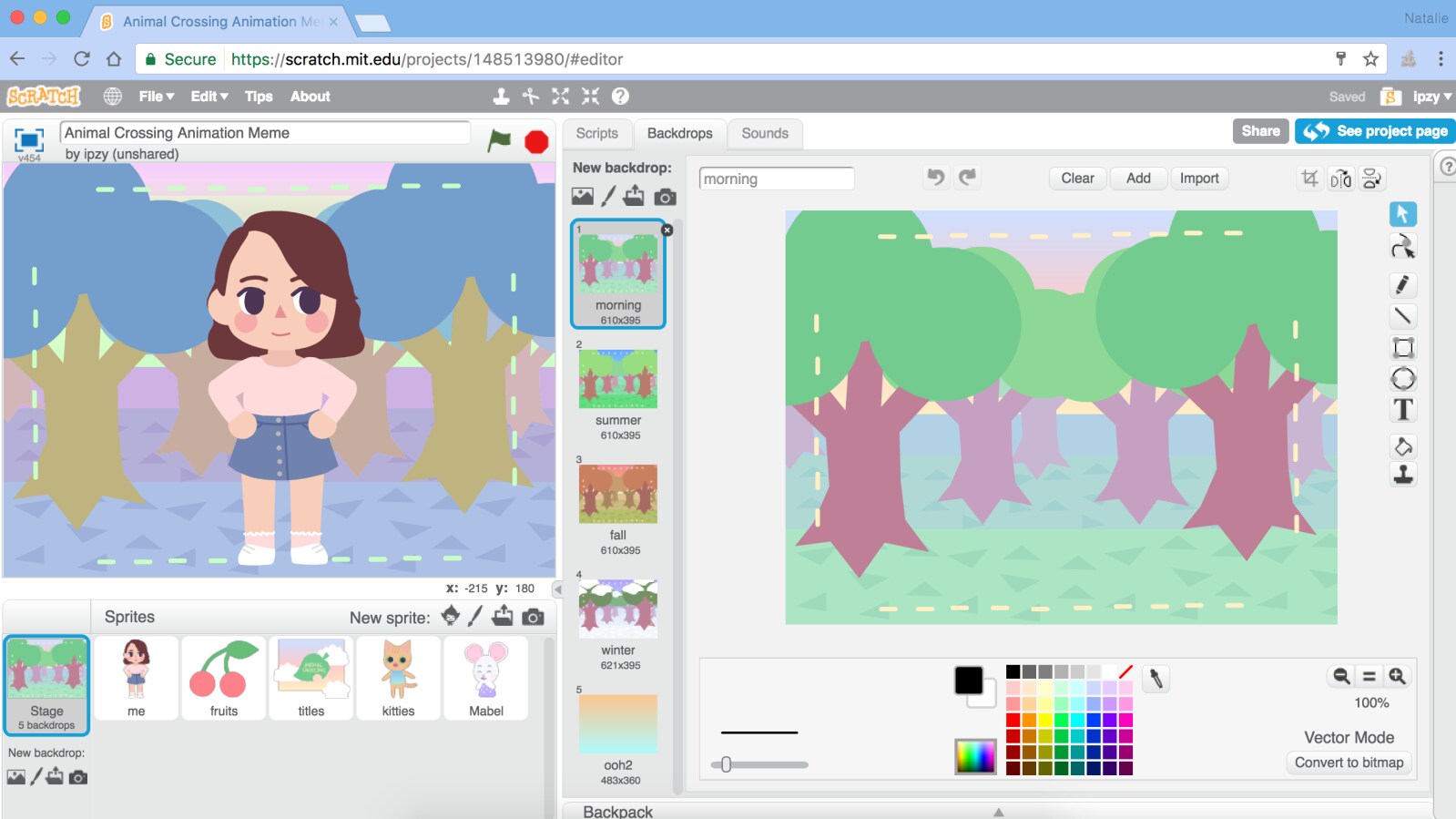Click the green flag to start project

[499, 140]
